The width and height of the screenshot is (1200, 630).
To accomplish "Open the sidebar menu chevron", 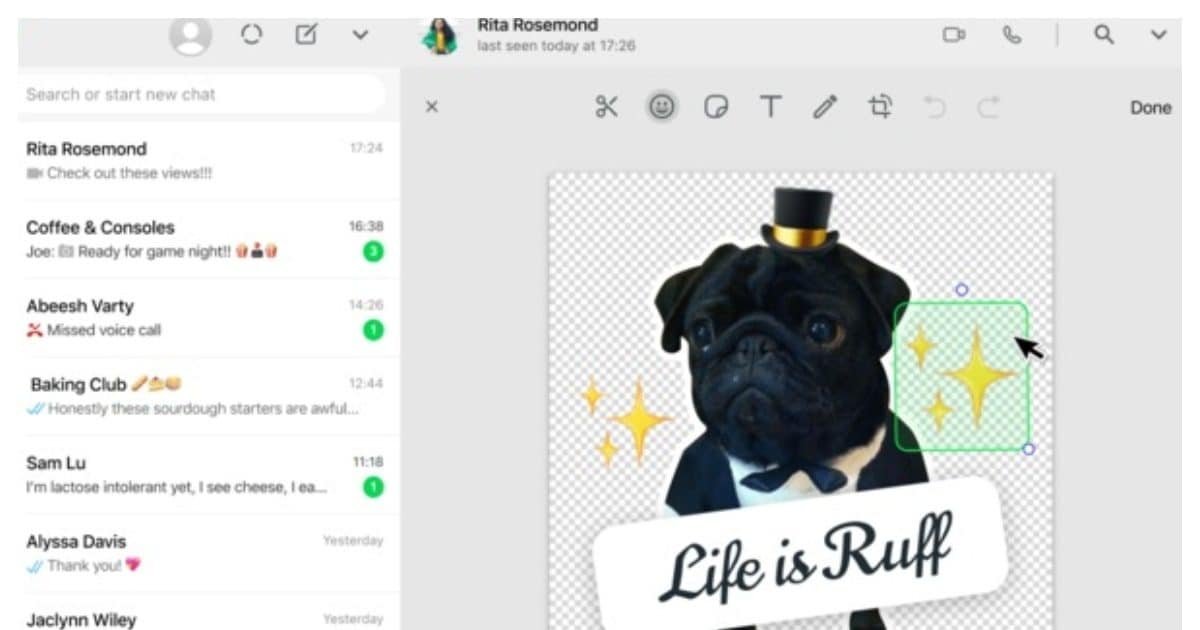I will point(360,35).
